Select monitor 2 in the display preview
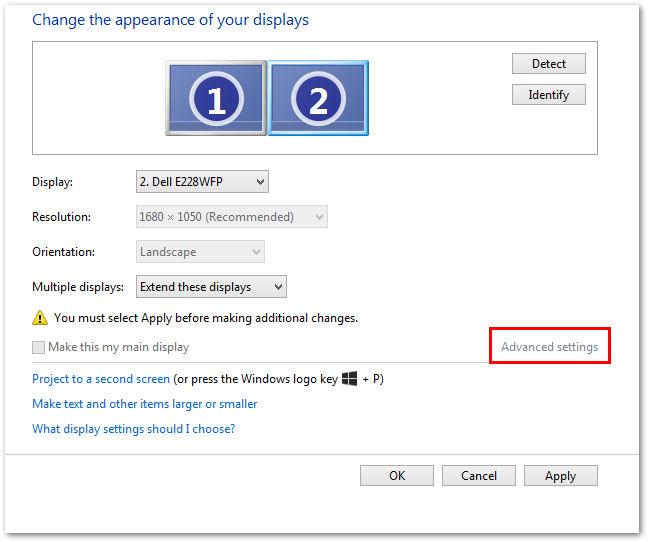 pyautogui.click(x=318, y=98)
